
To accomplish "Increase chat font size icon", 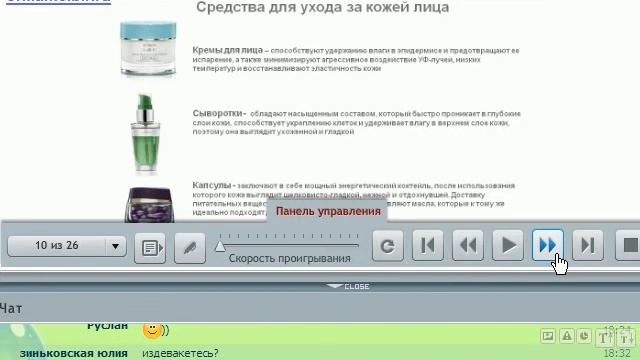I will click(604, 337).
